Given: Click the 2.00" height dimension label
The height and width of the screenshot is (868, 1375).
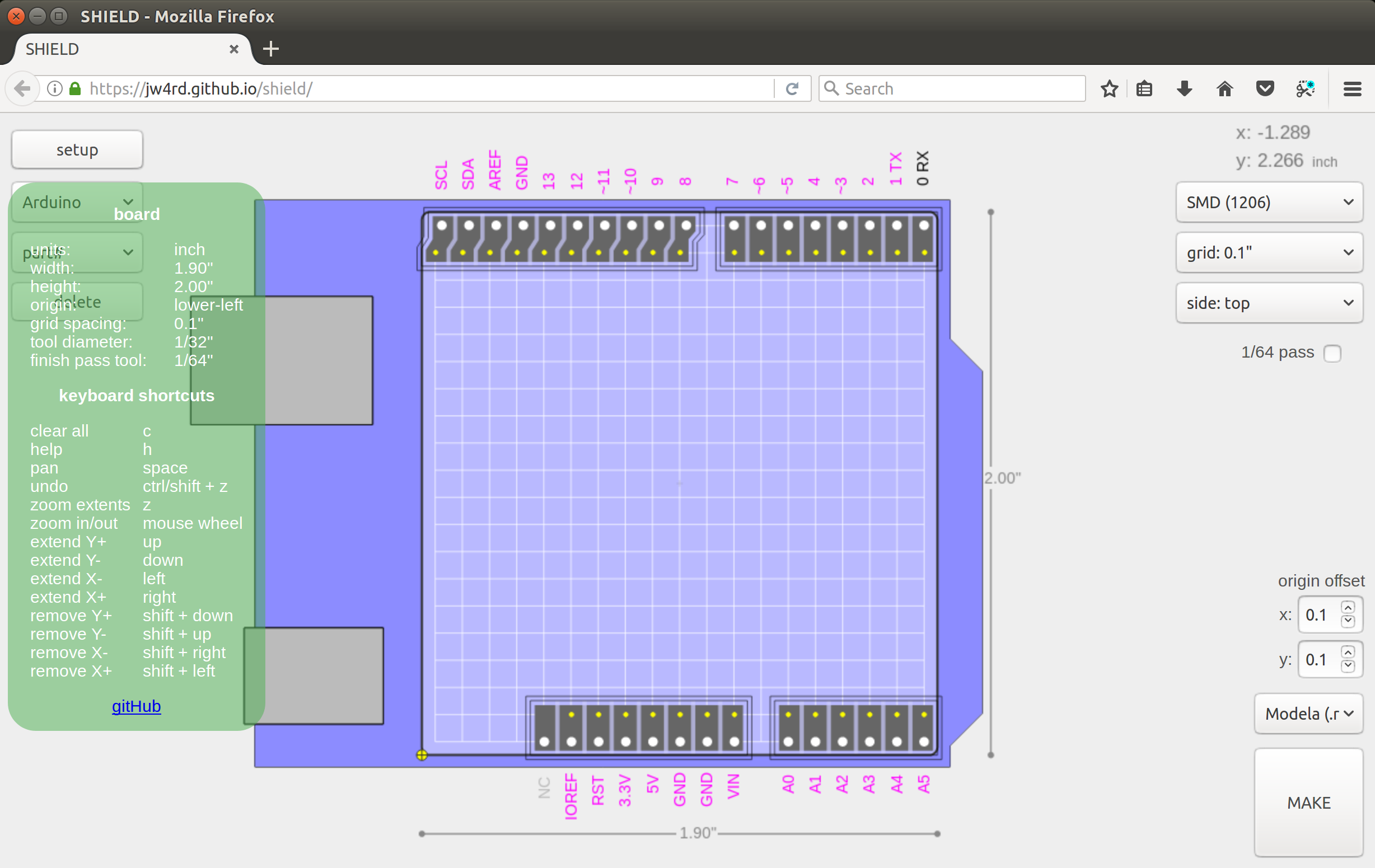Looking at the screenshot, I should [1002, 478].
